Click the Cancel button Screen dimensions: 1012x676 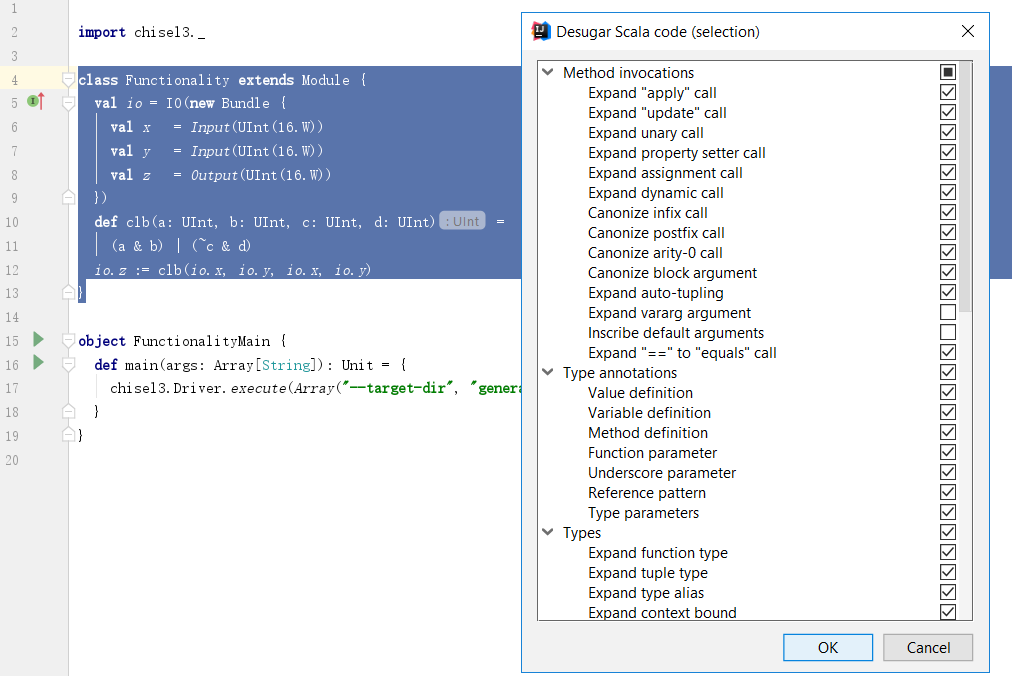(927, 647)
